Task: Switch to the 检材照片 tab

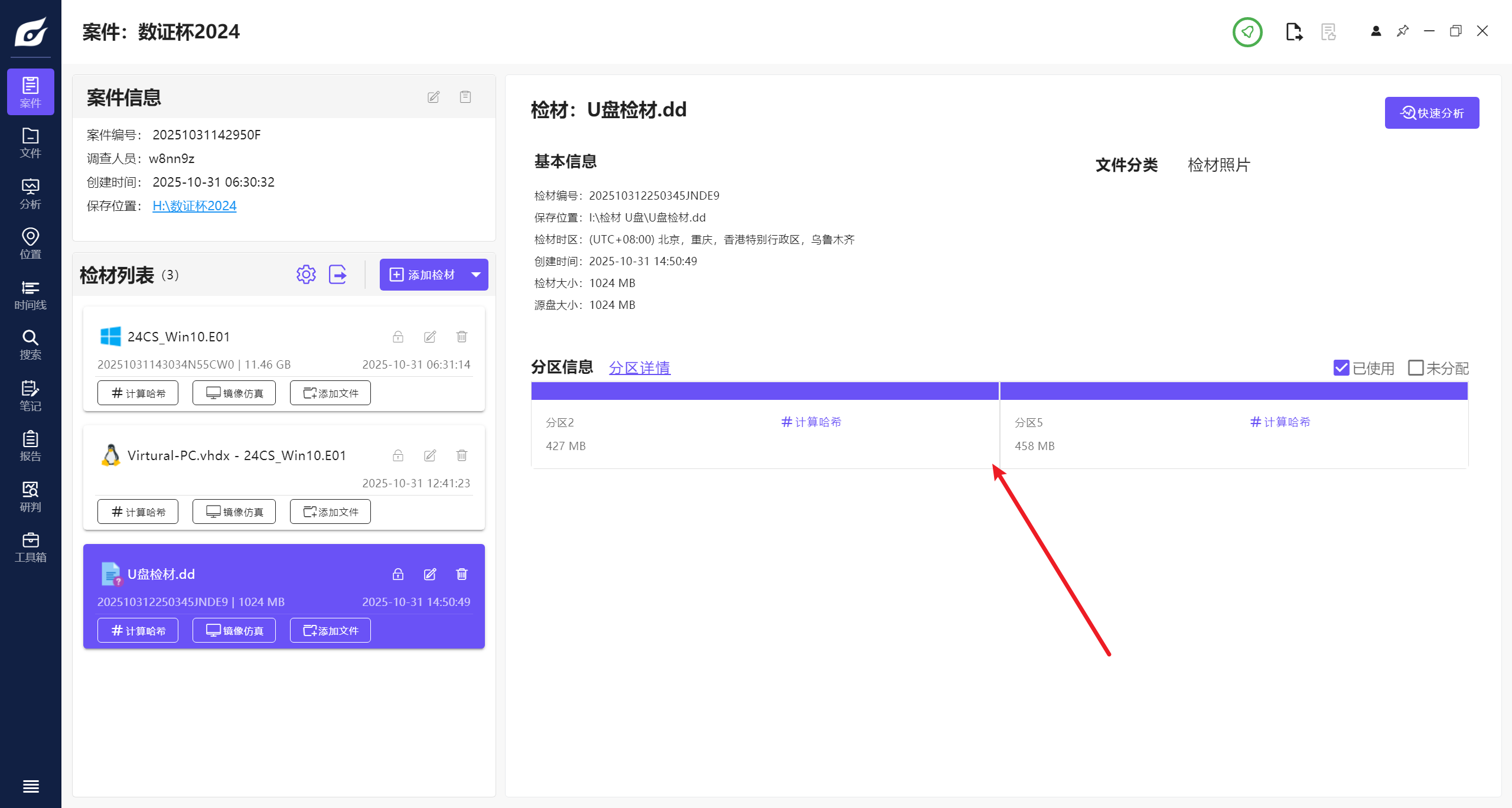Action: pos(1218,165)
